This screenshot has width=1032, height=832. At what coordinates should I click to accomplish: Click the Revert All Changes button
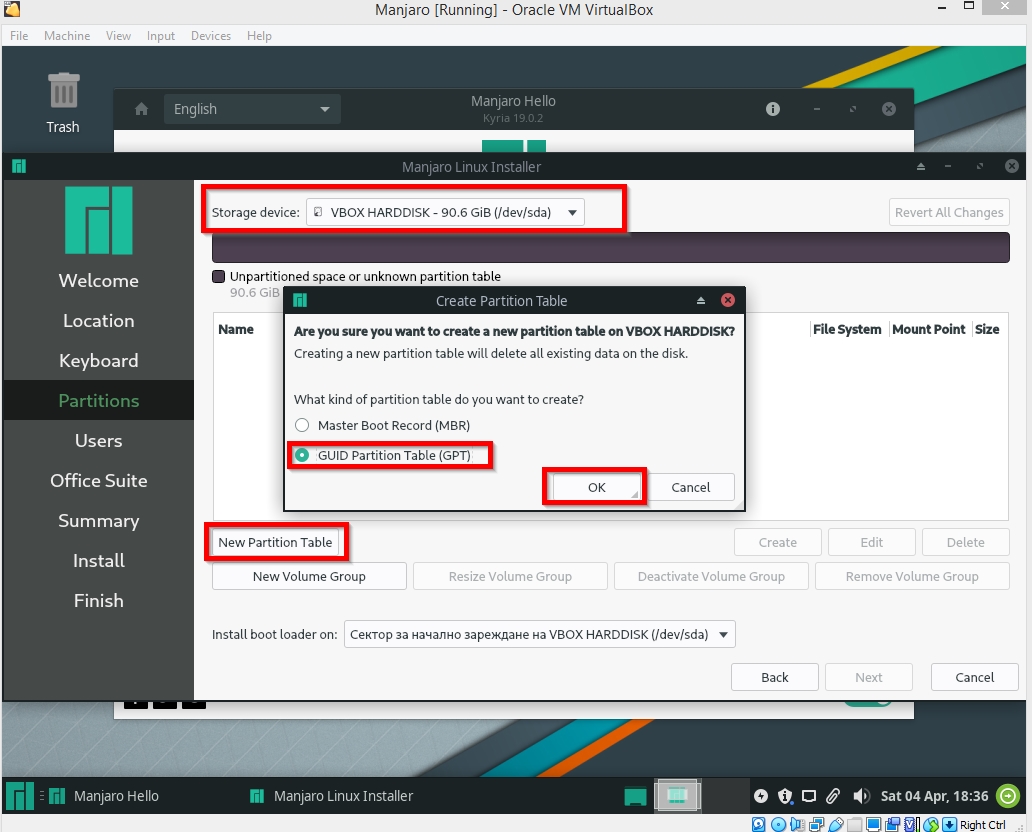pos(949,212)
